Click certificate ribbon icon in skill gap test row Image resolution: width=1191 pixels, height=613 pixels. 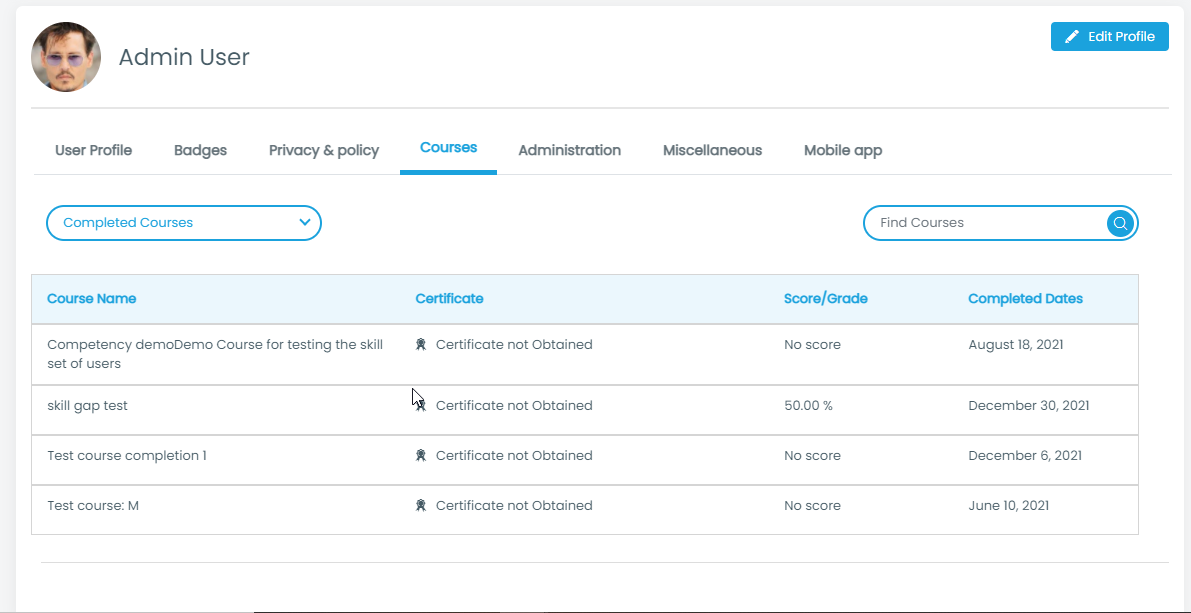pos(421,406)
